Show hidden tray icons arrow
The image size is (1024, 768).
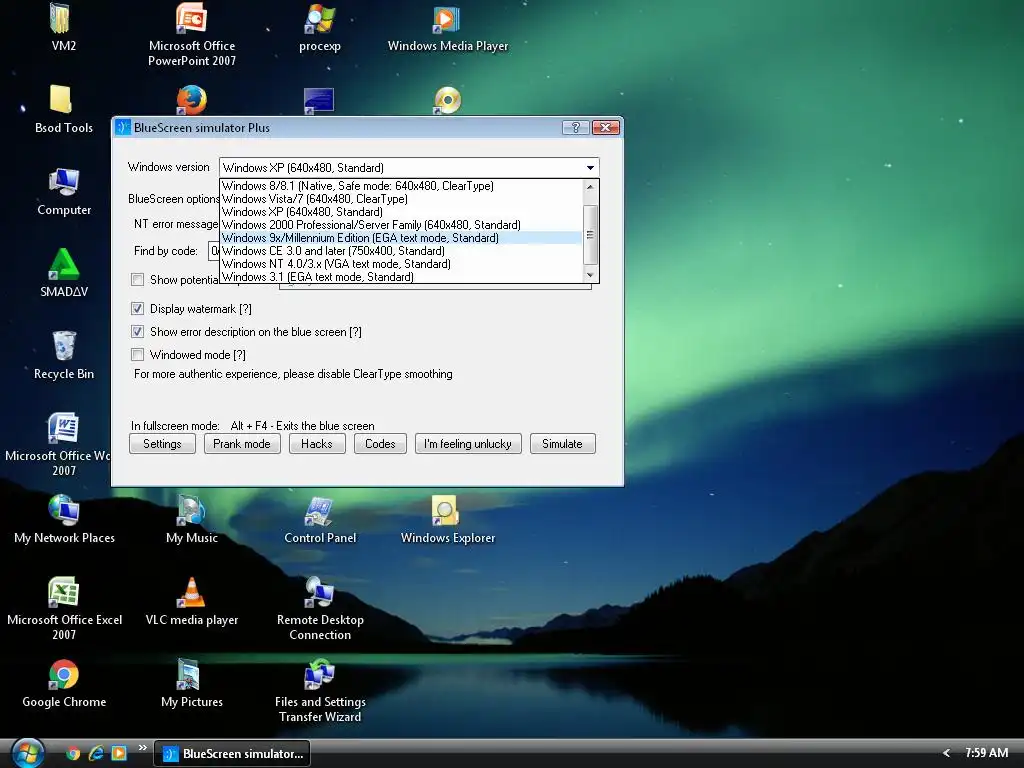point(946,753)
